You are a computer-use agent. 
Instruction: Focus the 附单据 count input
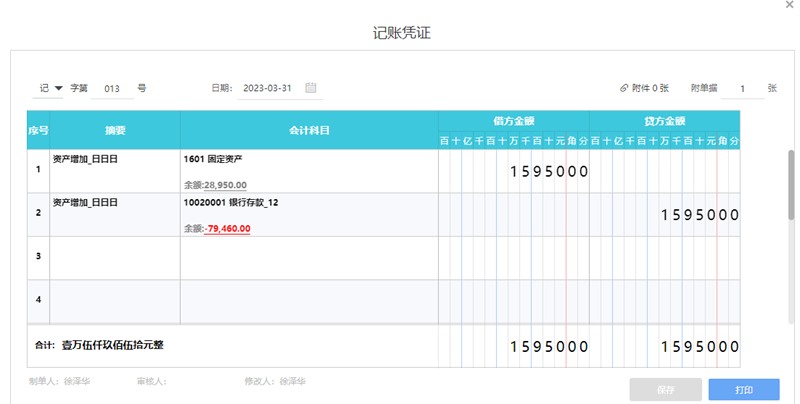[742, 89]
